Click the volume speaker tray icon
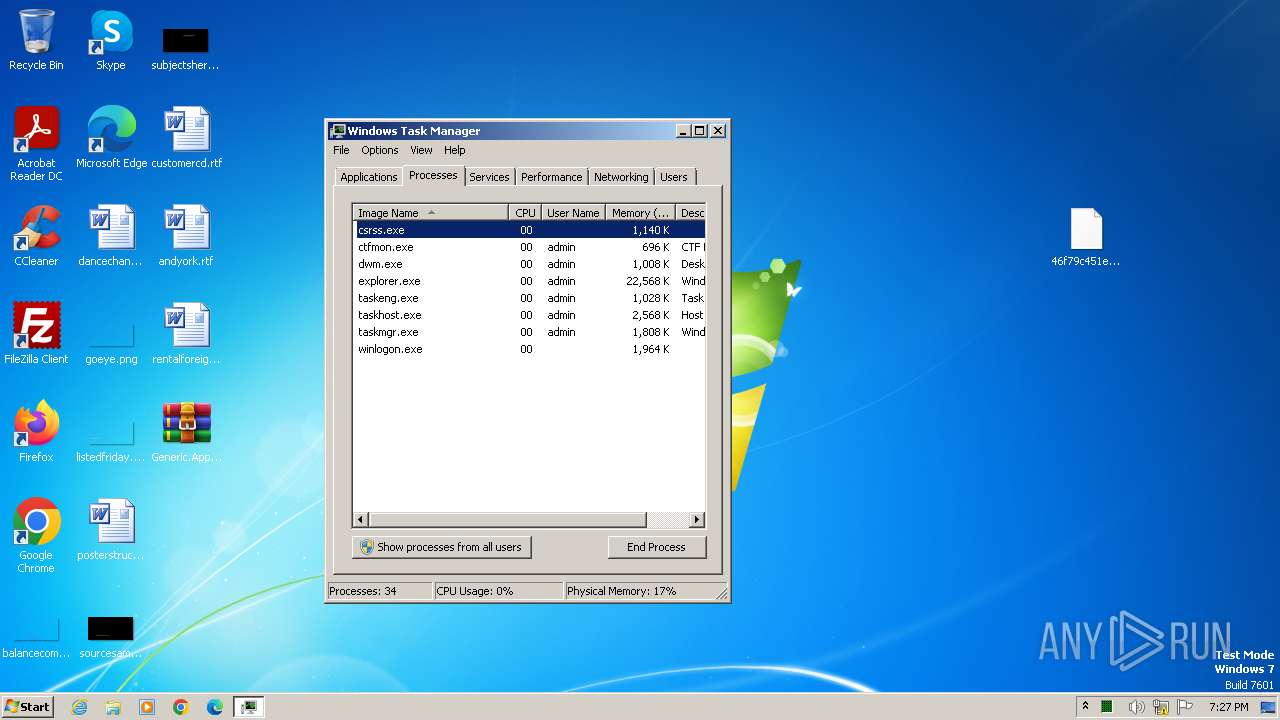1280x720 pixels. 1136,707
